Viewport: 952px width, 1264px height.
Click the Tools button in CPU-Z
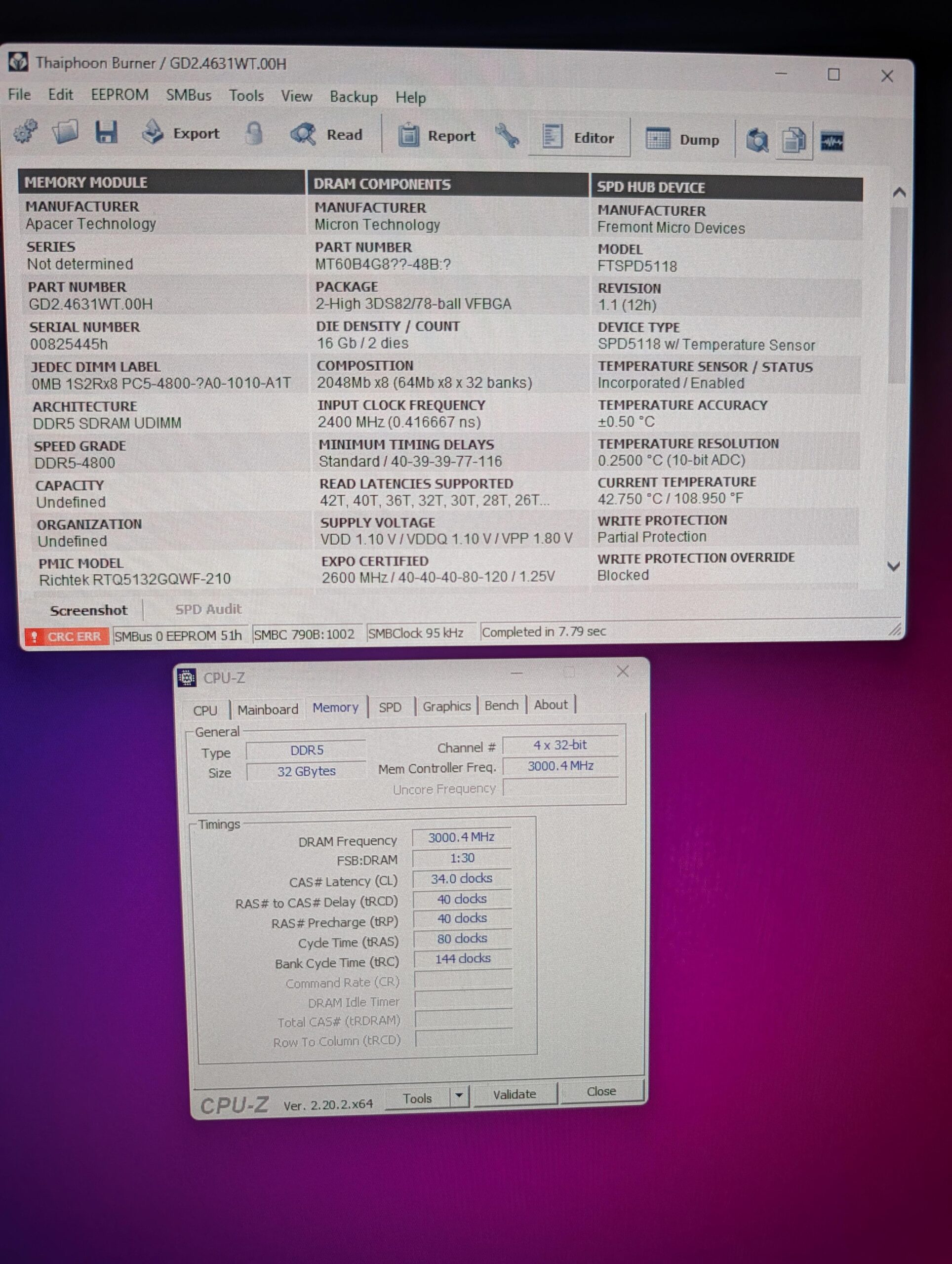417,1098
